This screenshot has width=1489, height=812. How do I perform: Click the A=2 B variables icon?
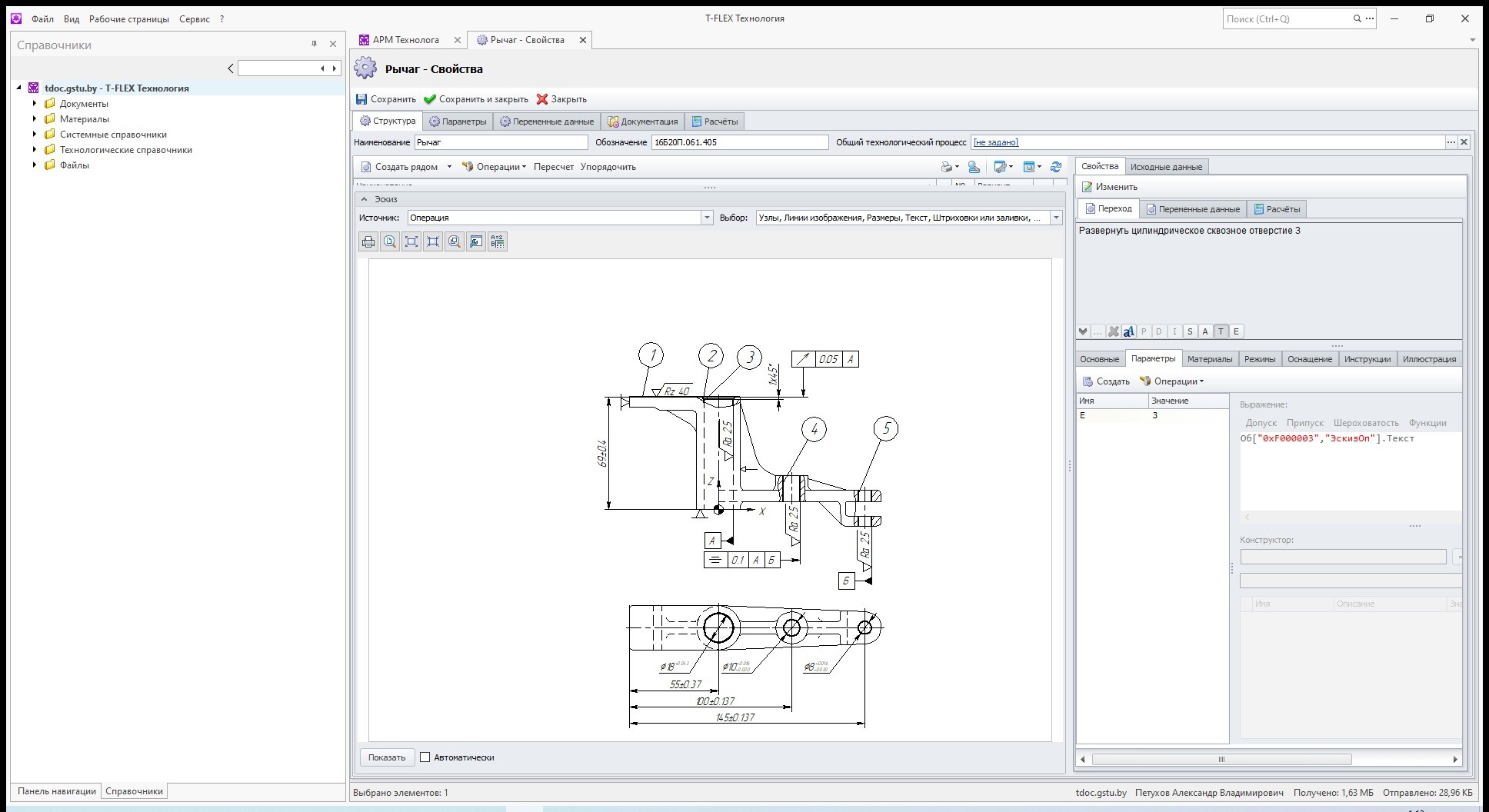[x=498, y=241]
